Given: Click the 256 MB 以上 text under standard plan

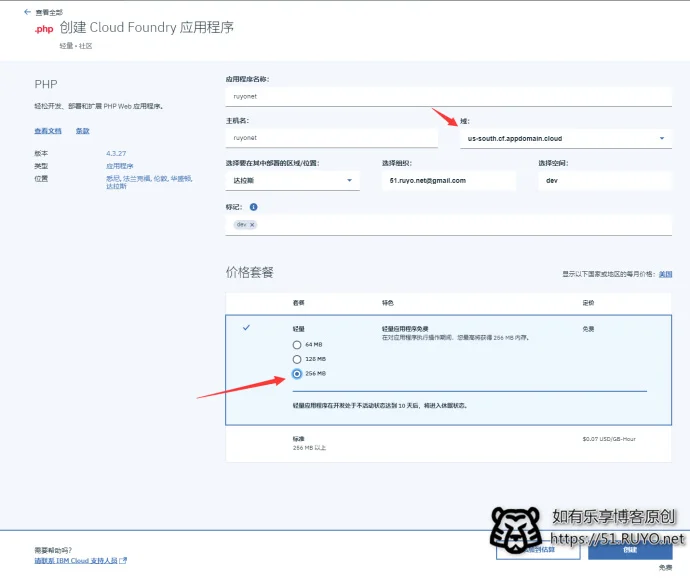Looking at the screenshot, I should [309, 448].
